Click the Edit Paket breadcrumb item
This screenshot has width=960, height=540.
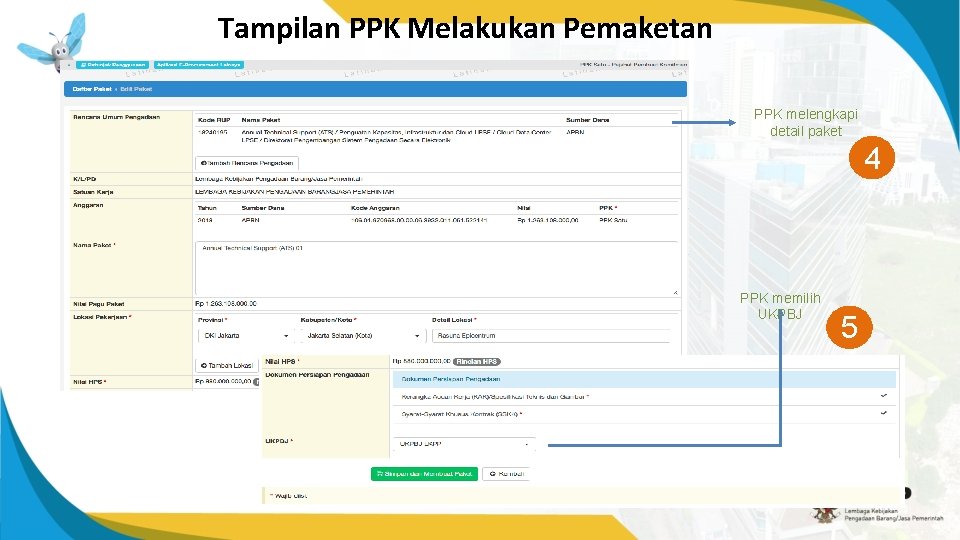point(136,89)
